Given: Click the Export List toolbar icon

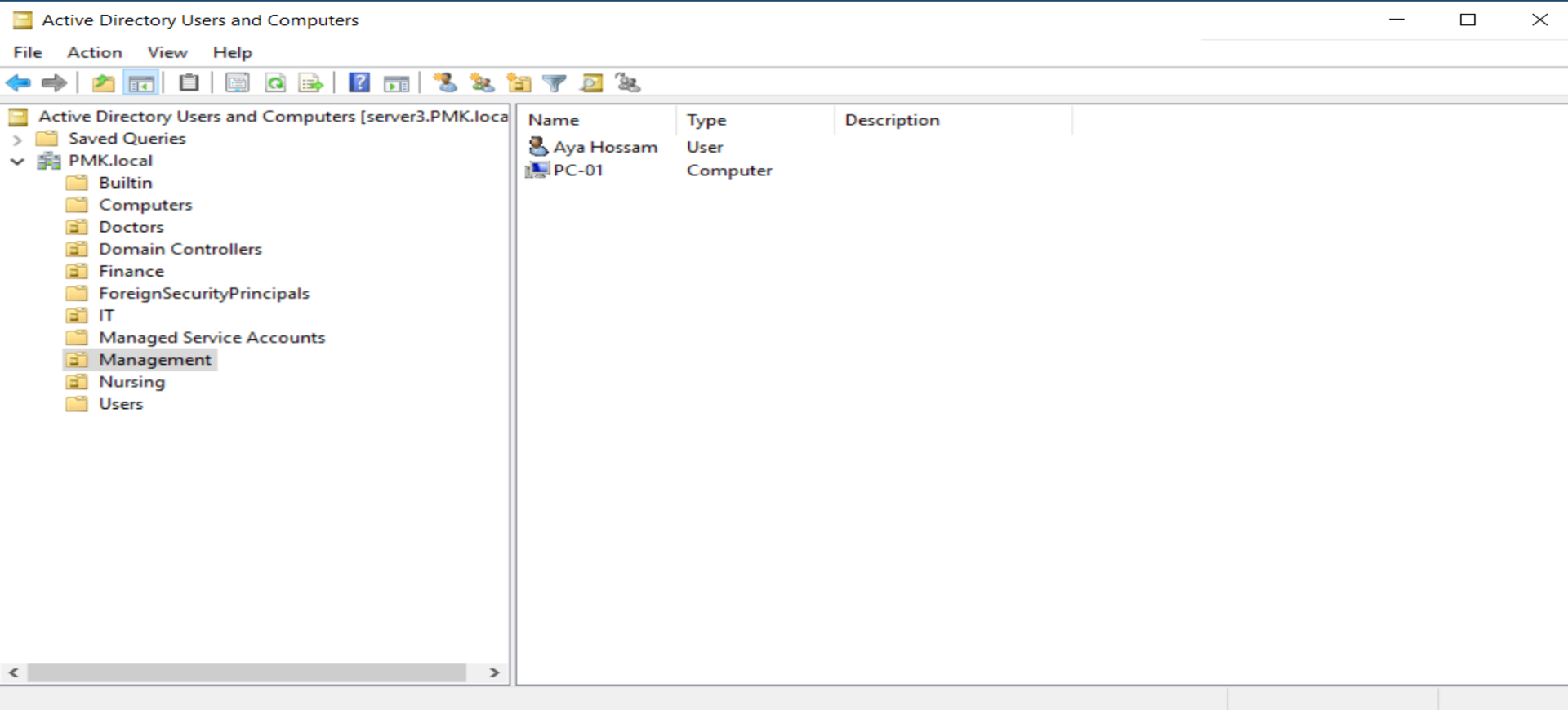Looking at the screenshot, I should 311,83.
